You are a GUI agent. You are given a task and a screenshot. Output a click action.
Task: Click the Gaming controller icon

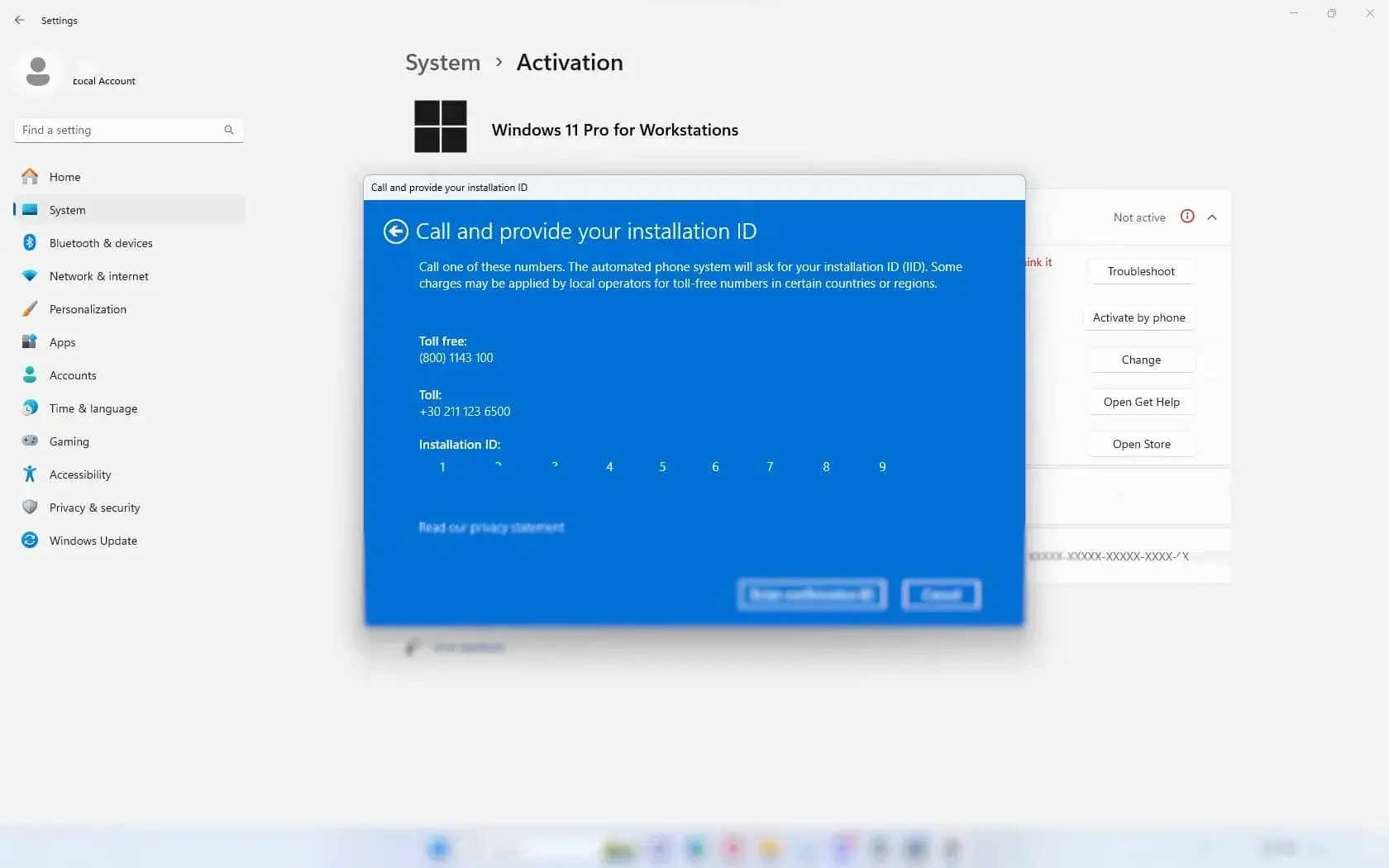(30, 441)
